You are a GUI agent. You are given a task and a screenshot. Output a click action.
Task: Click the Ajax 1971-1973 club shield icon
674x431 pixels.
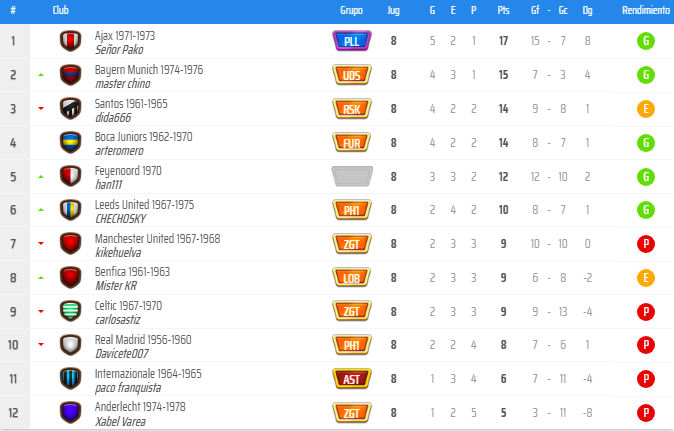point(70,41)
